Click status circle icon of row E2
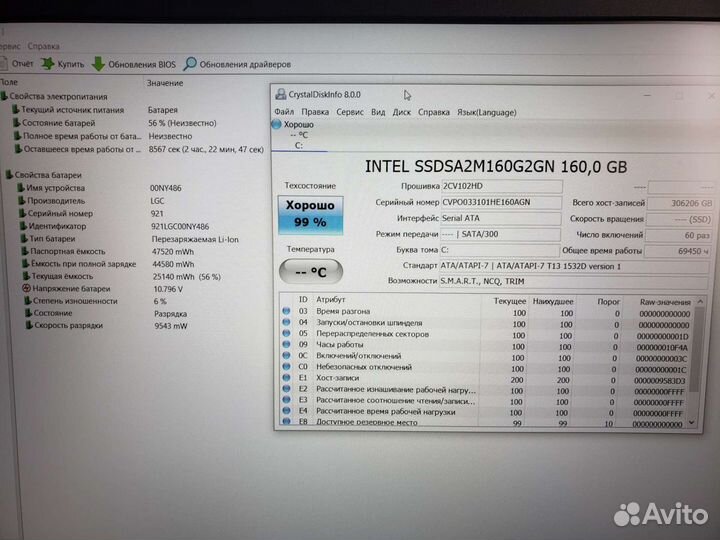The image size is (720, 540). (x=287, y=388)
